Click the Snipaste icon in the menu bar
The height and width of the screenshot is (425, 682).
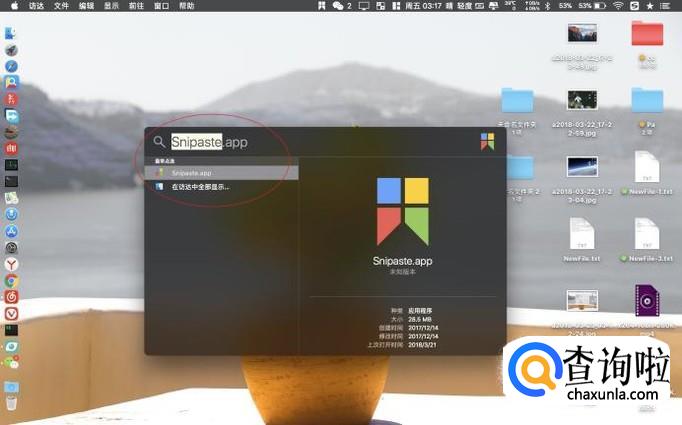click(321, 6)
